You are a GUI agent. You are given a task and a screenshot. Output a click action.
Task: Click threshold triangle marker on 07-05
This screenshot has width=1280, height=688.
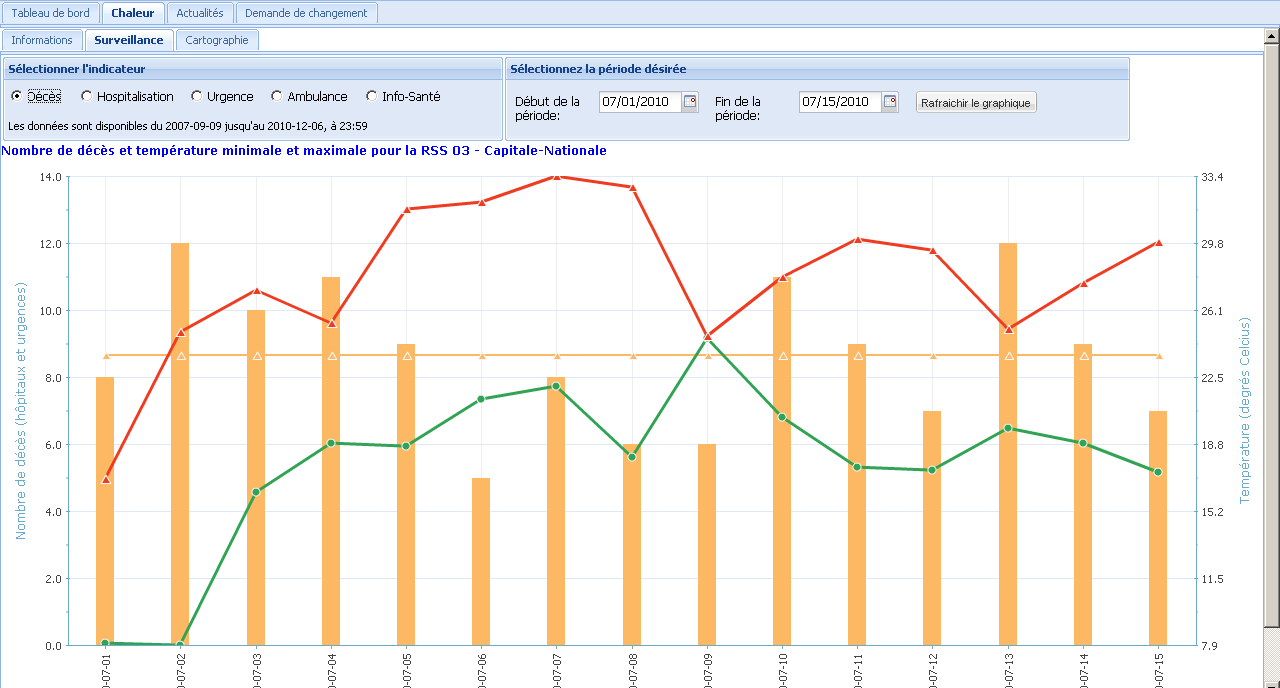coord(407,356)
